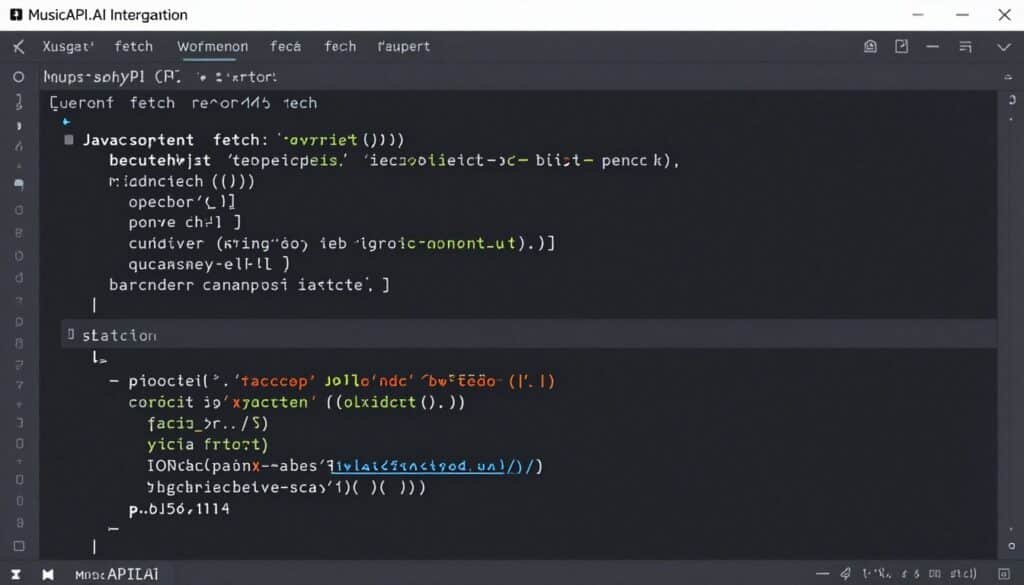Viewport: 1024px width, 585px height.
Task: Click the 'statcion' section header
Action: click(x=120, y=336)
